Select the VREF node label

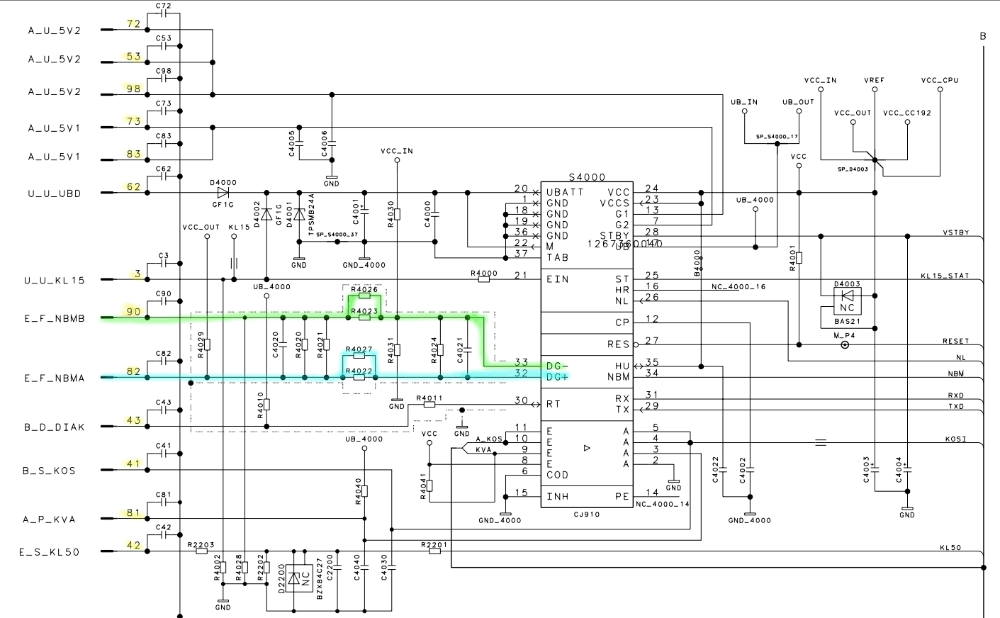point(873,79)
